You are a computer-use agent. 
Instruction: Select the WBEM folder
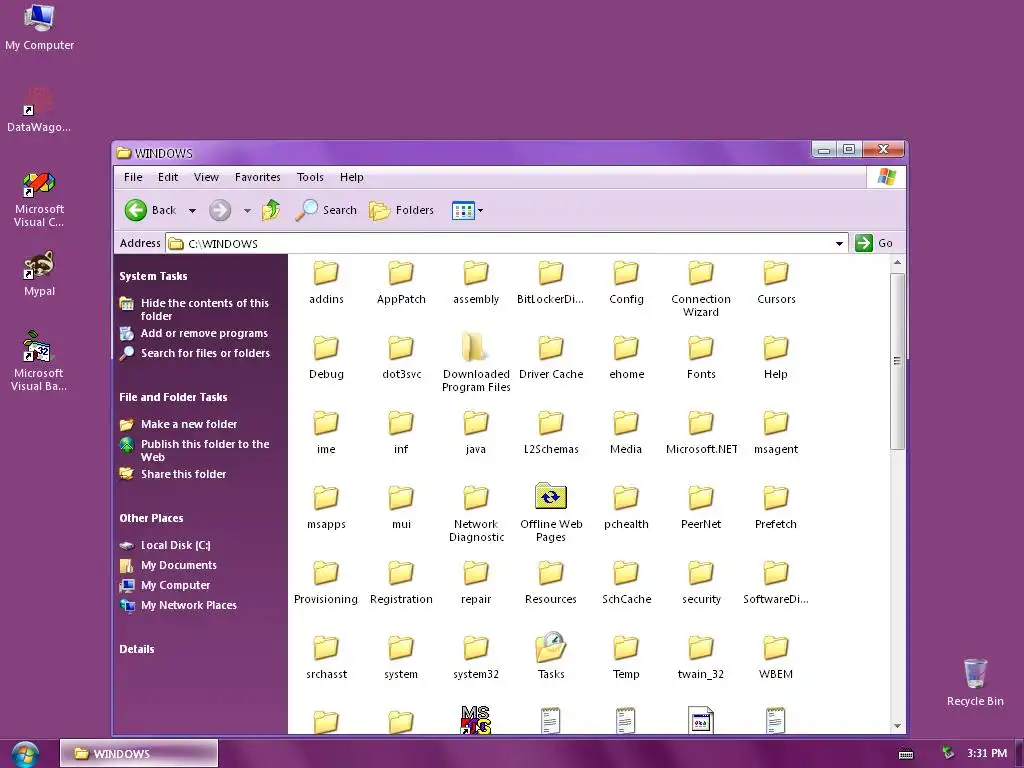point(776,658)
